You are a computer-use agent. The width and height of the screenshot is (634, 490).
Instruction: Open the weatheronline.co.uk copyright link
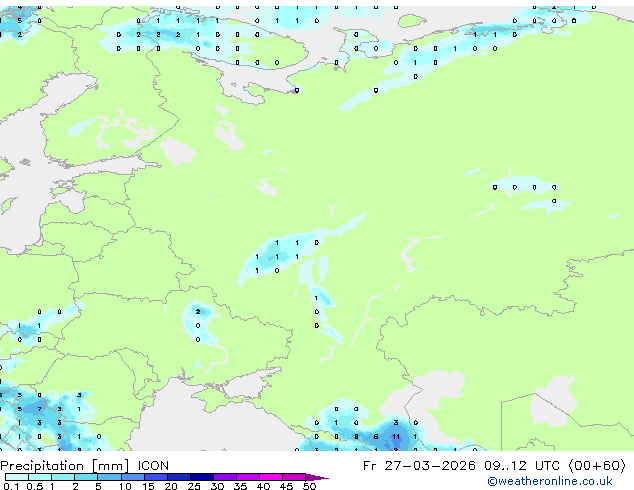550,481
